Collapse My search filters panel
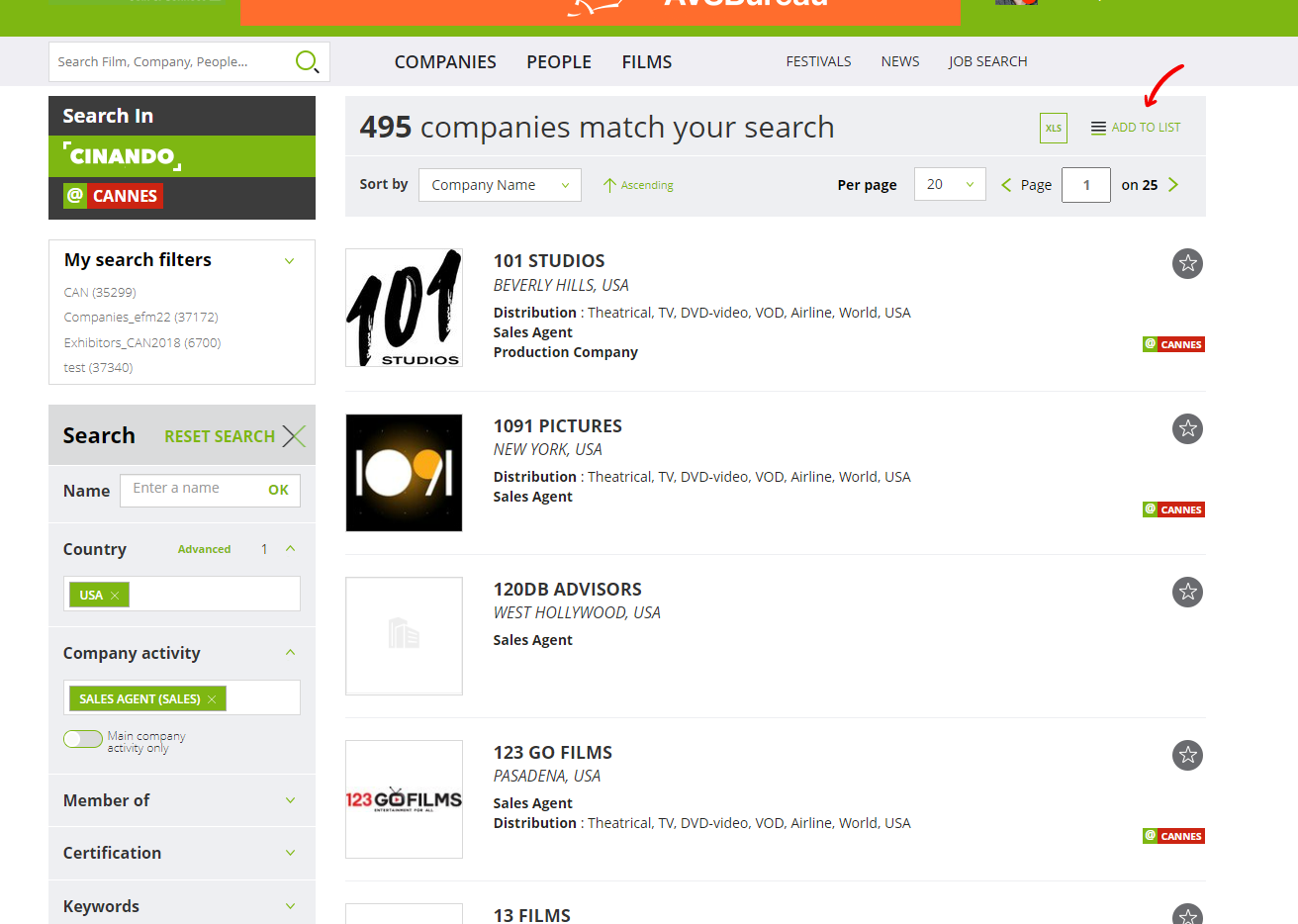Screen dimensions: 1298x924 (x=289, y=261)
